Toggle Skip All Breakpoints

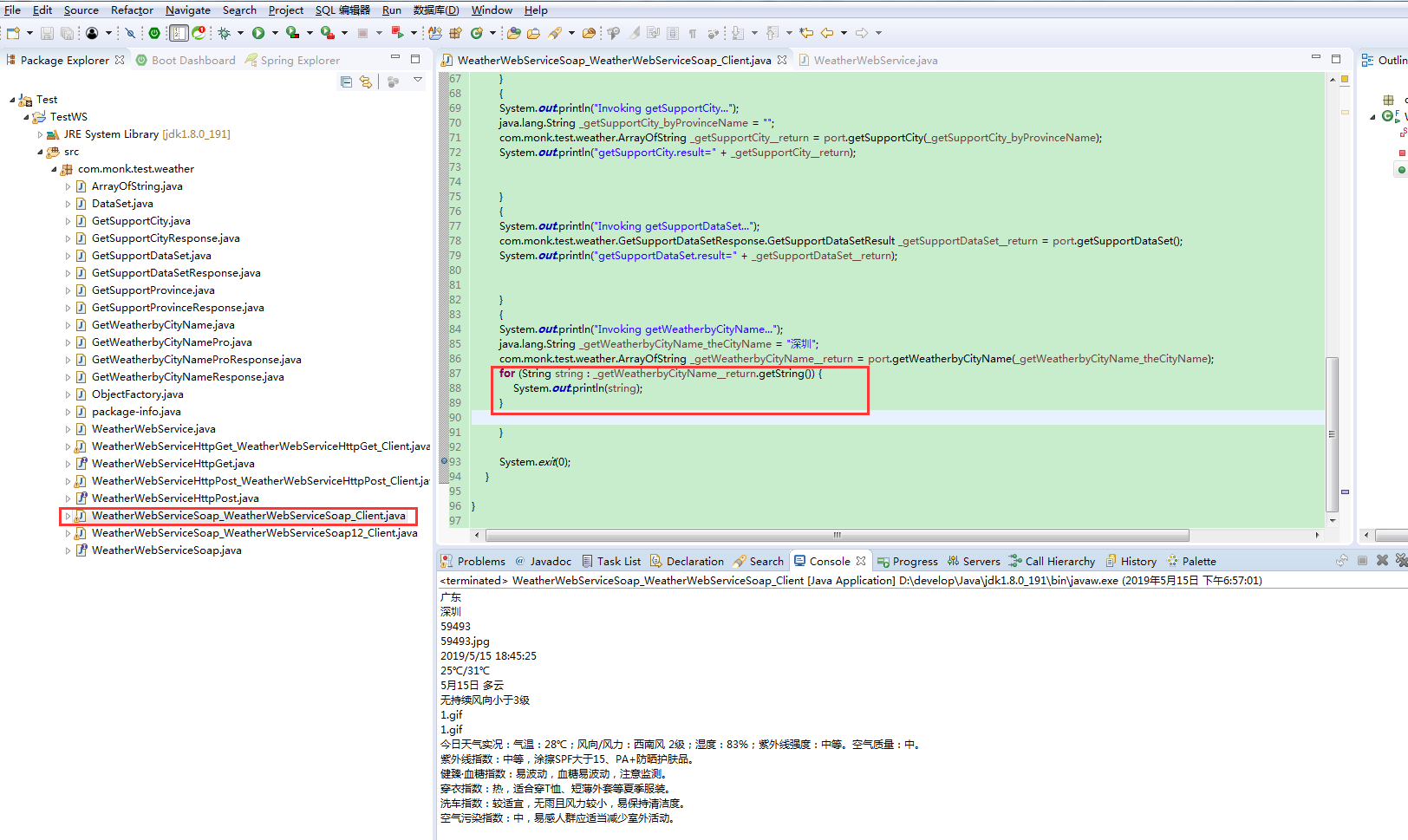pyautogui.click(x=129, y=33)
